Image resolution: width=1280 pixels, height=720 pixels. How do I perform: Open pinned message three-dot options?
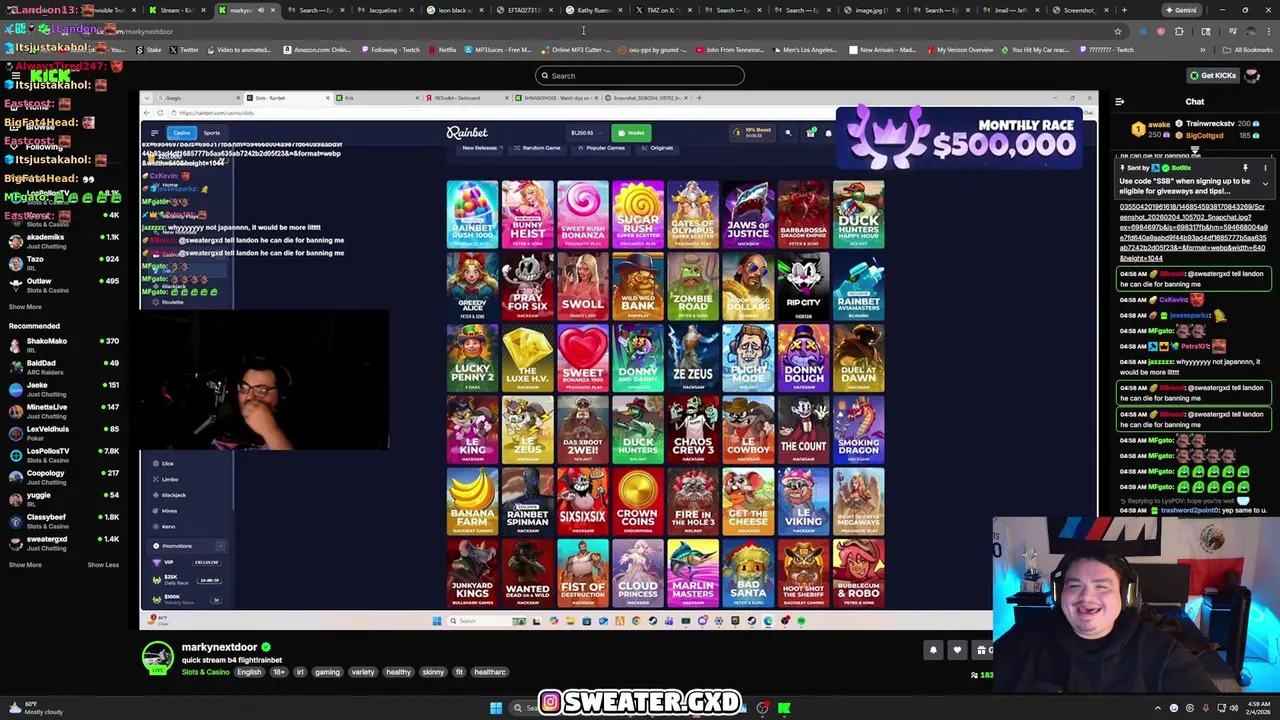click(1265, 168)
